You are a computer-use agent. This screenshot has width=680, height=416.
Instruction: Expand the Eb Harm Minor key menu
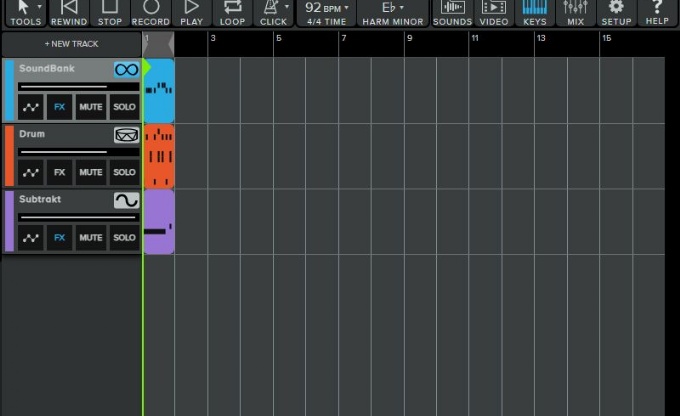(391, 12)
